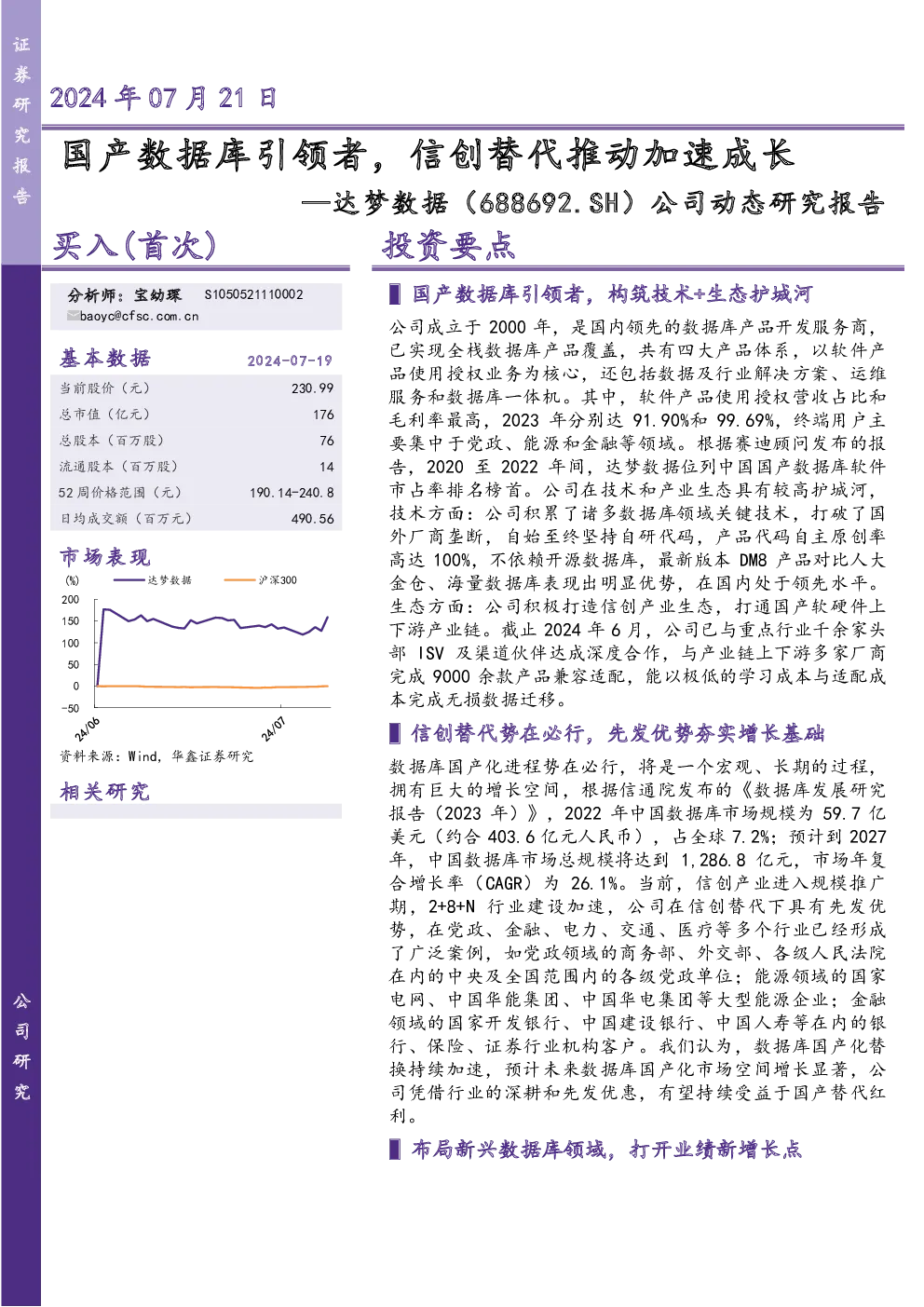Click the 相关研究 heading
Image resolution: width=924 pixels, height=1307 pixels.
[x=105, y=792]
